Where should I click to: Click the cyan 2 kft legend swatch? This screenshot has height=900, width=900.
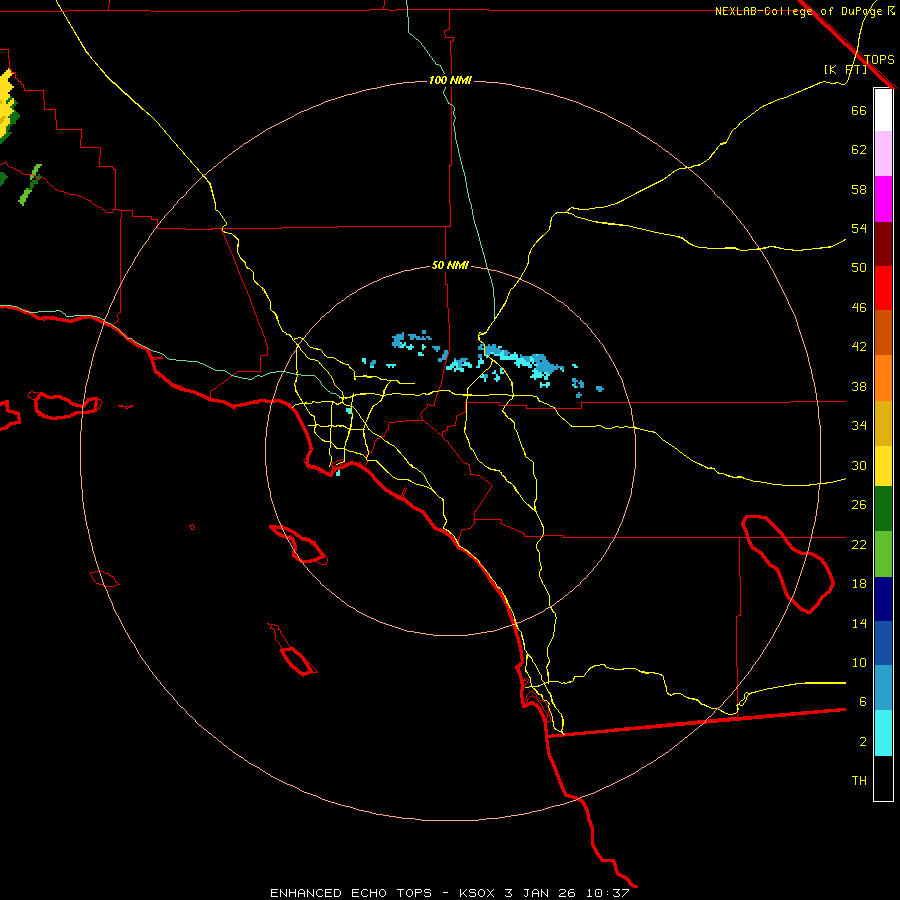(883, 733)
